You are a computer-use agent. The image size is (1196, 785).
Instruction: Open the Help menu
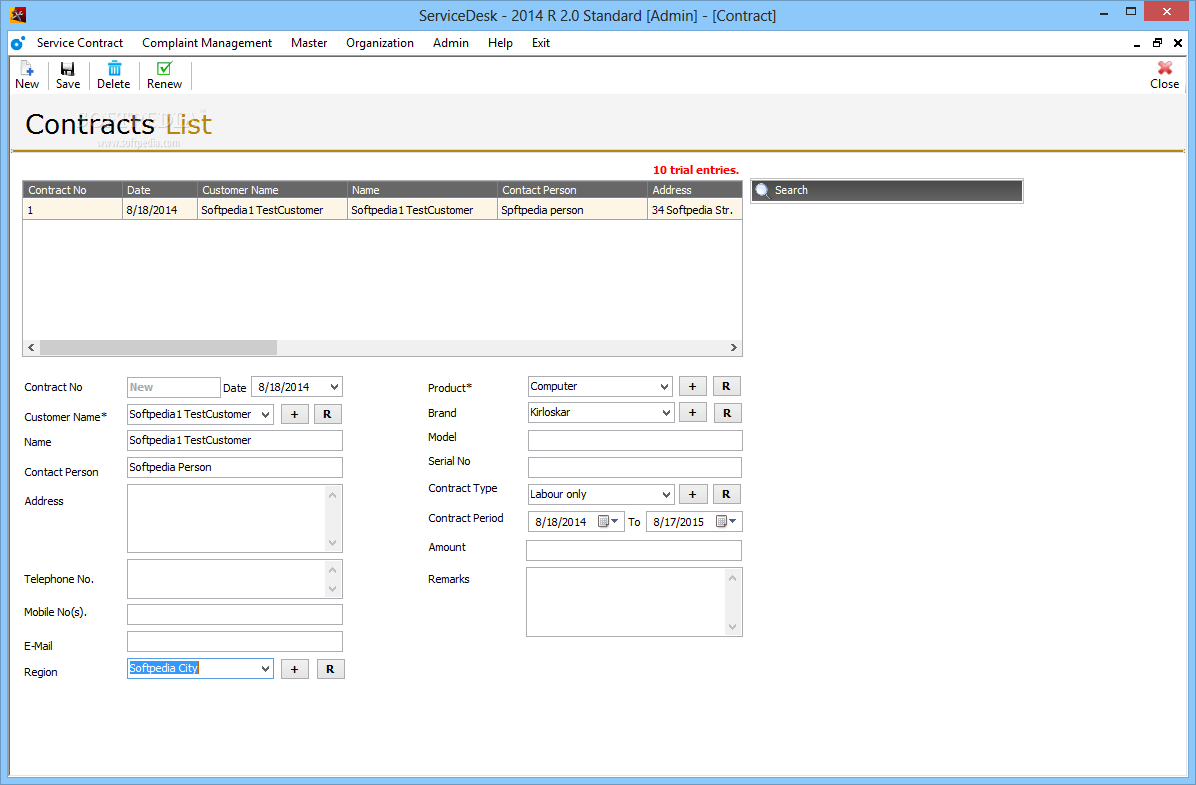tap(500, 43)
